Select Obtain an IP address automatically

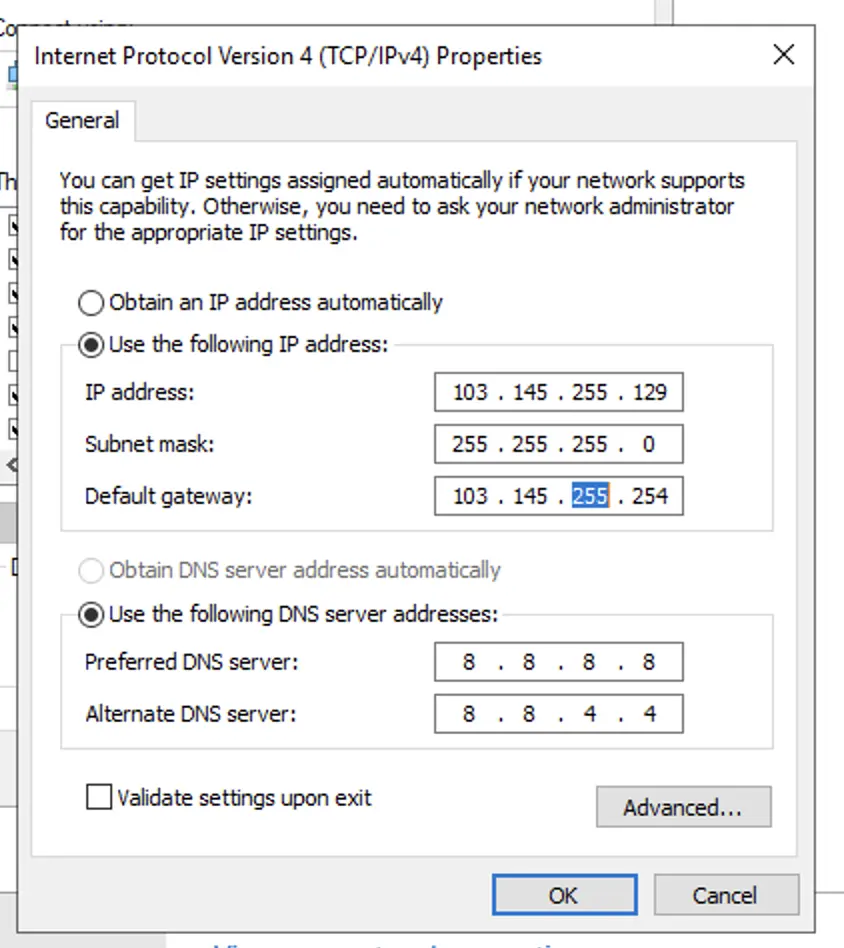[91, 303]
